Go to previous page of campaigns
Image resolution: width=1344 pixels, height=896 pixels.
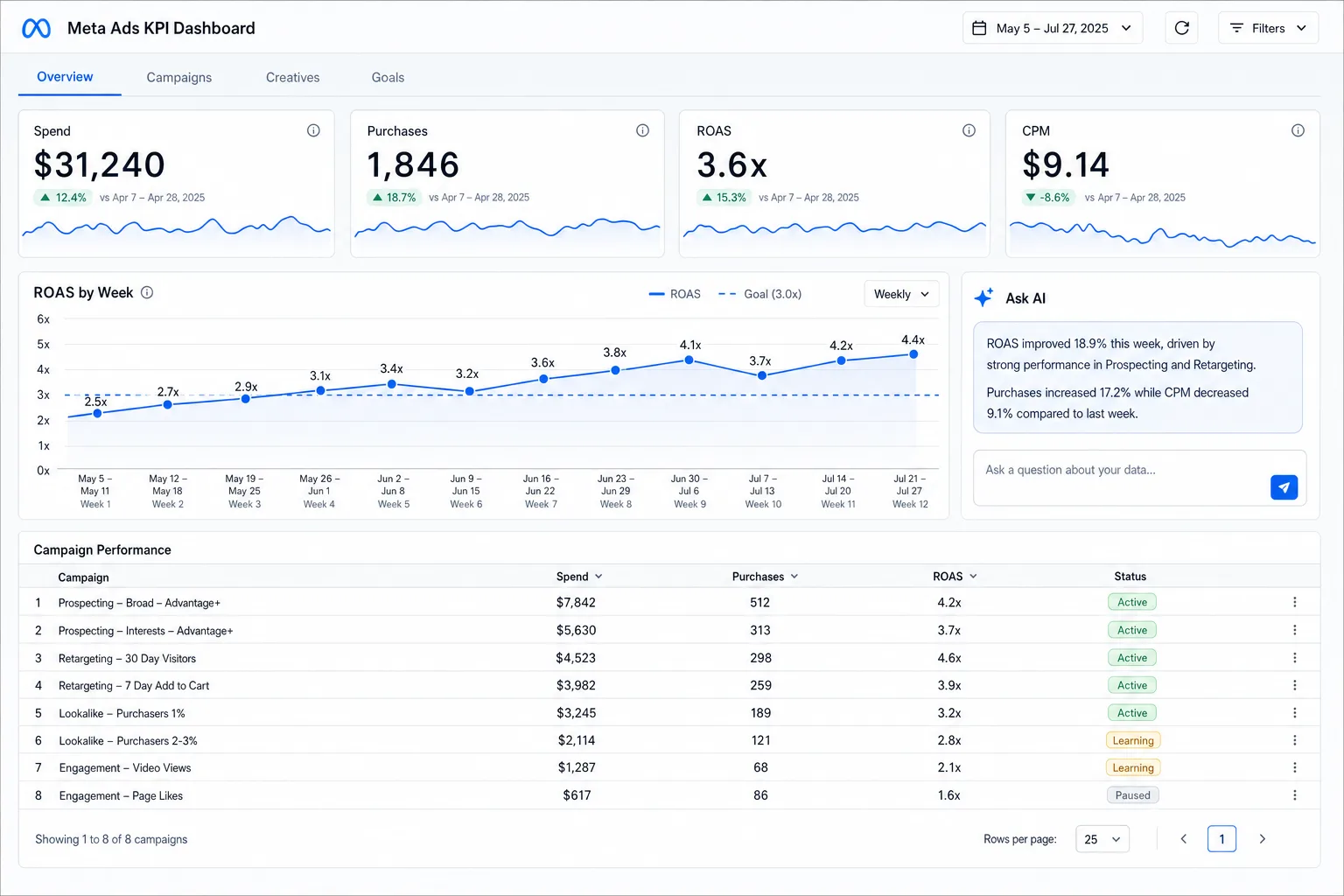point(1183,839)
